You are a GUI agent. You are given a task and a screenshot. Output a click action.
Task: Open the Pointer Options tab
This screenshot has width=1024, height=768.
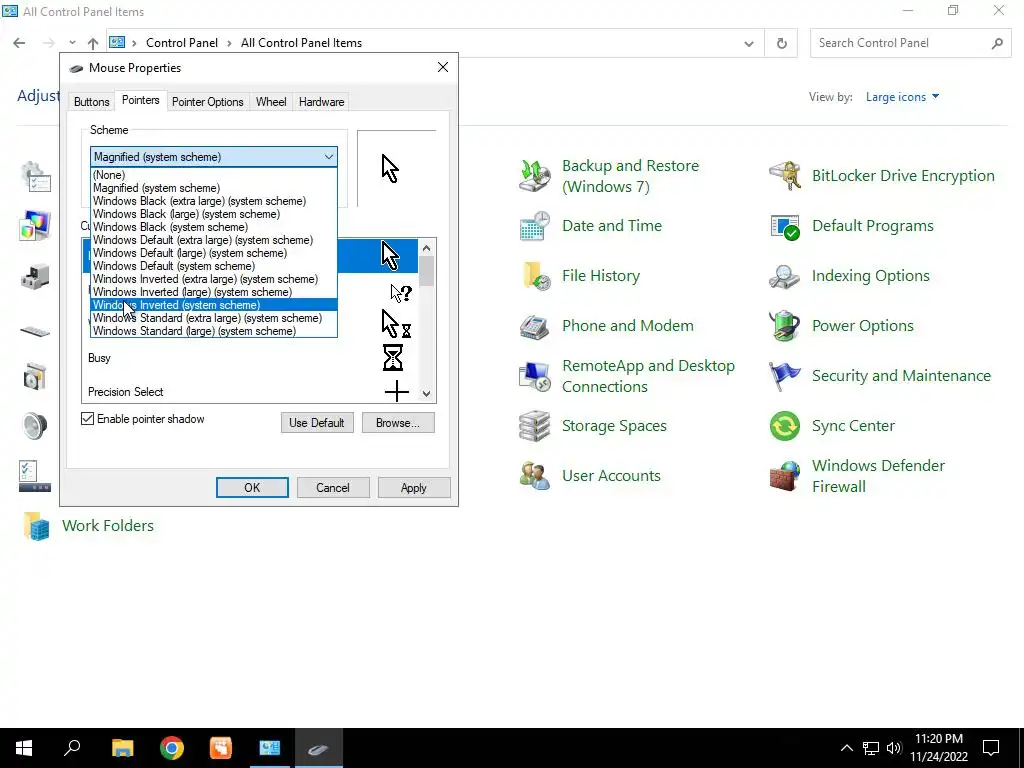click(208, 102)
